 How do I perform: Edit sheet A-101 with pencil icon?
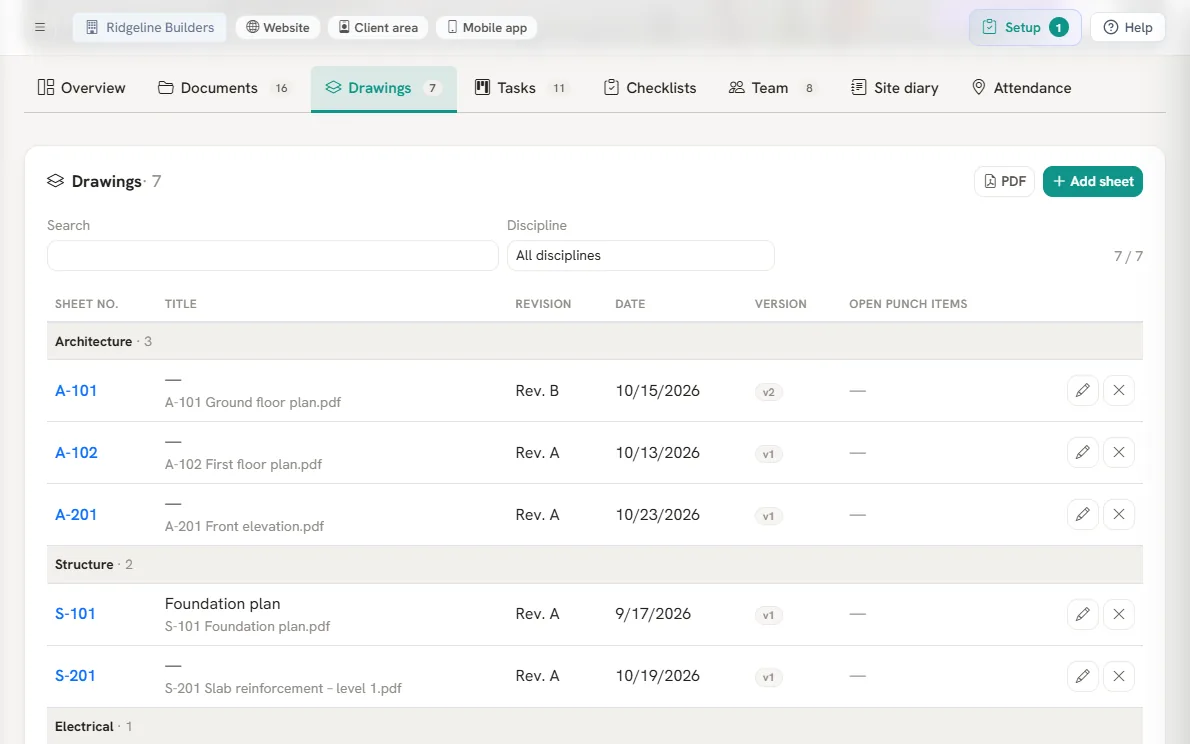point(1082,390)
